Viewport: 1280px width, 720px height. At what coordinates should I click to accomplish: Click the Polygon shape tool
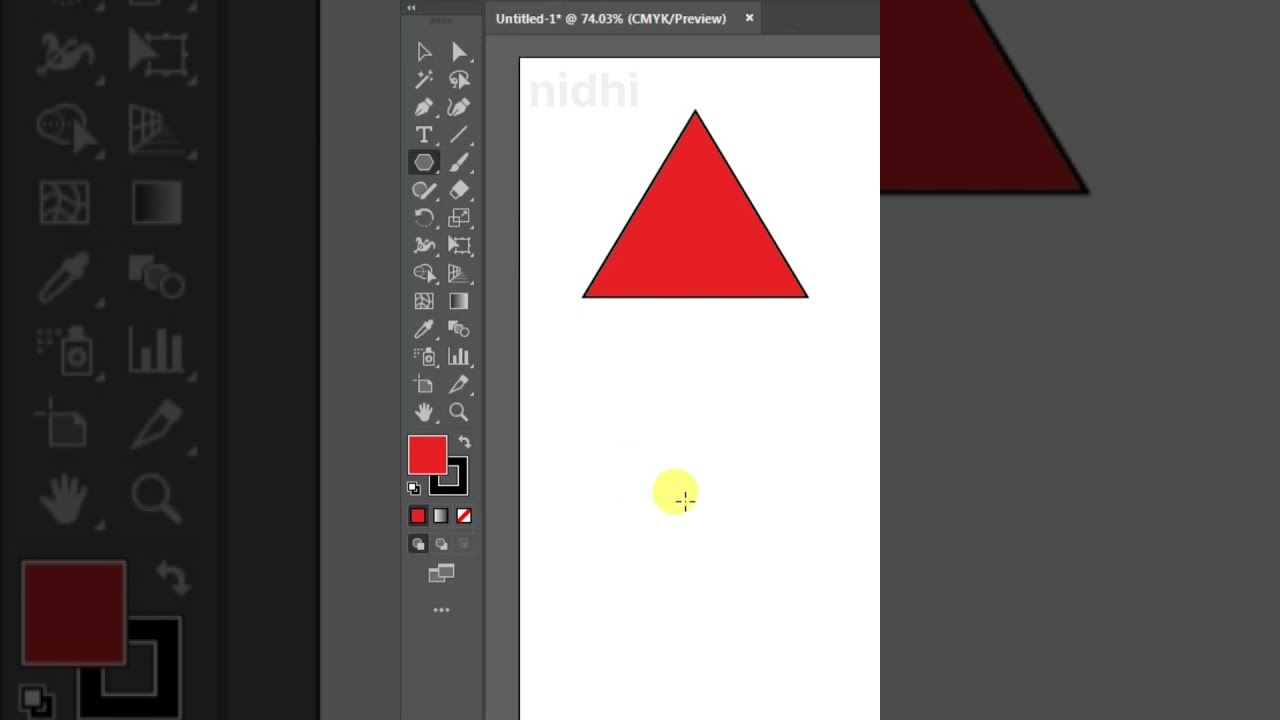click(x=424, y=162)
